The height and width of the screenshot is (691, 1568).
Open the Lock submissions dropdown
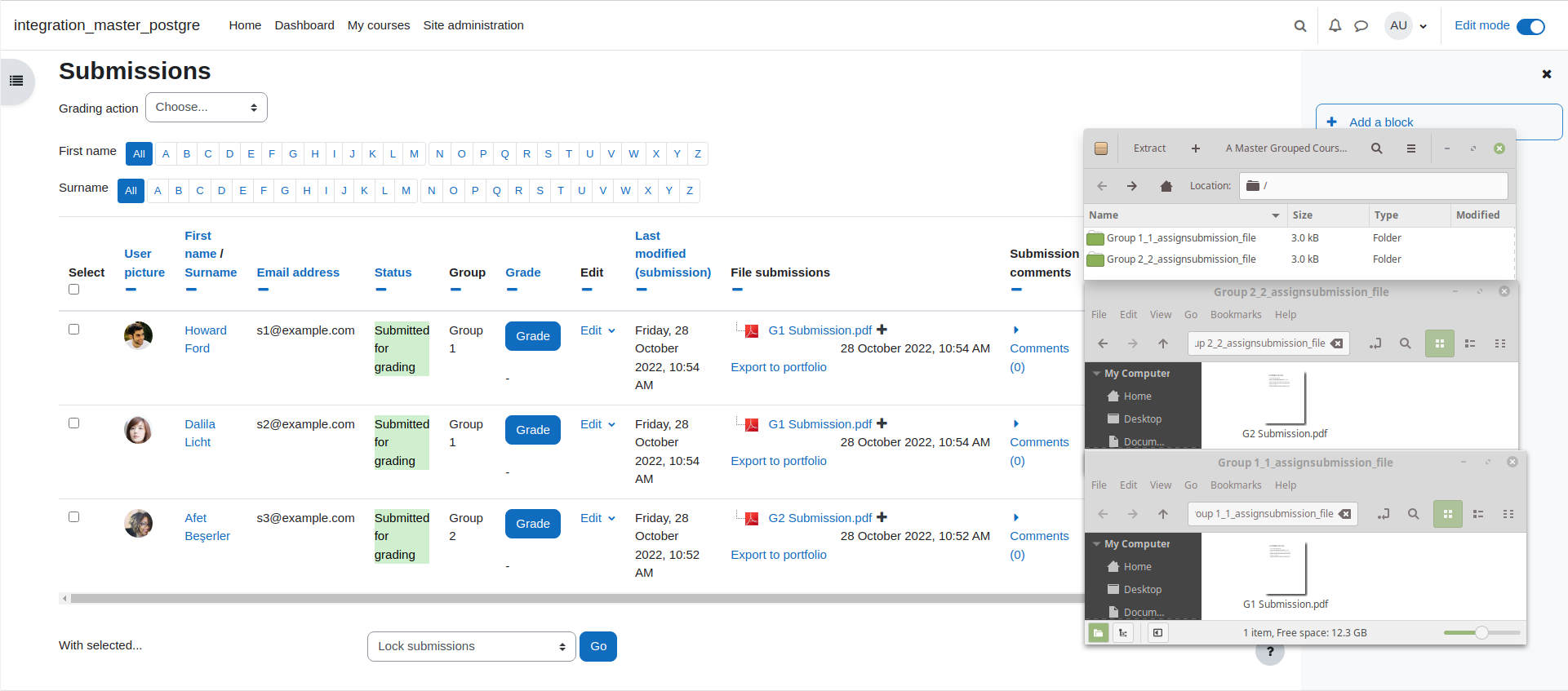(472, 647)
